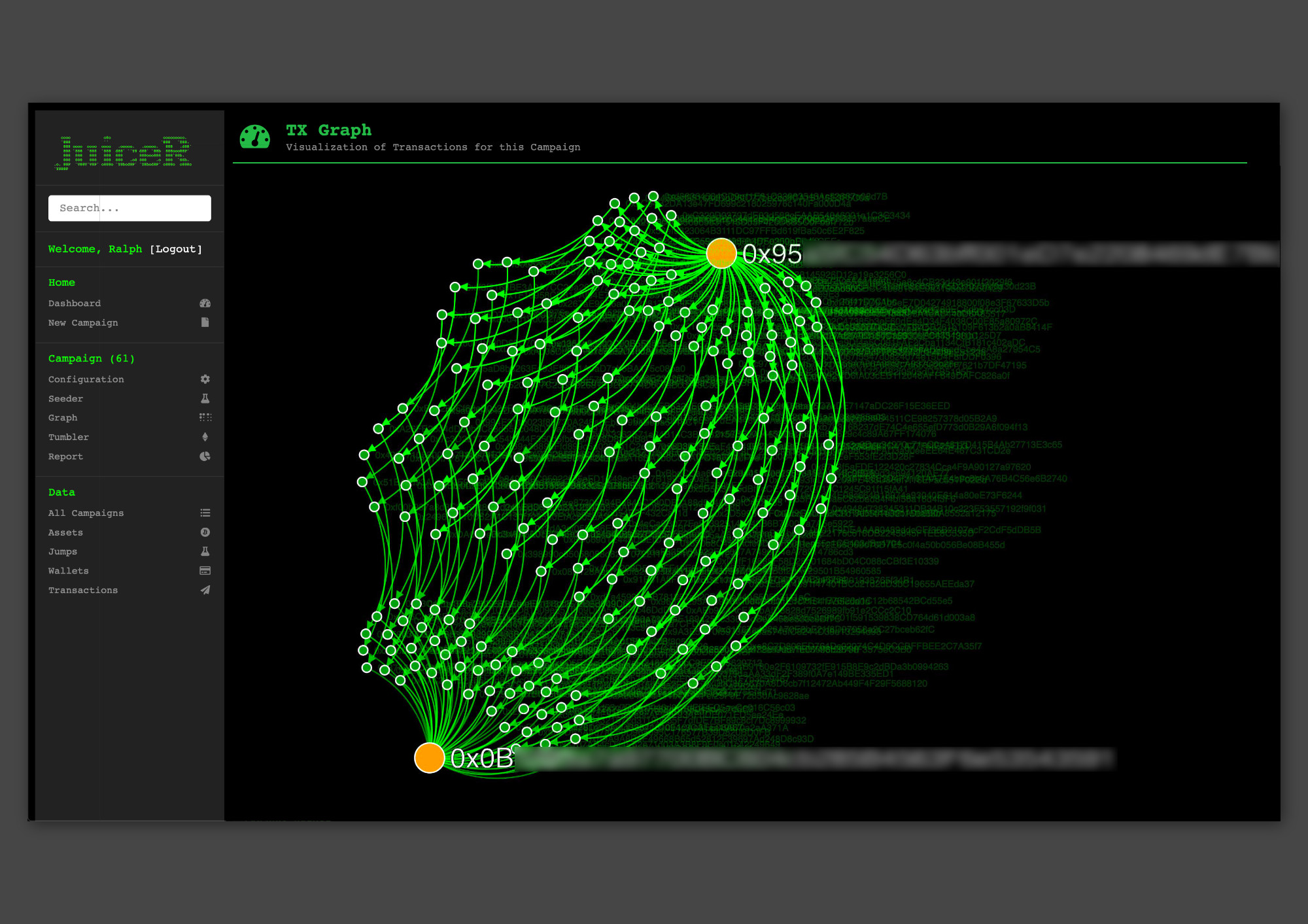Open the Dashboard menu item
This screenshot has width=1308, height=924.
pos(75,303)
